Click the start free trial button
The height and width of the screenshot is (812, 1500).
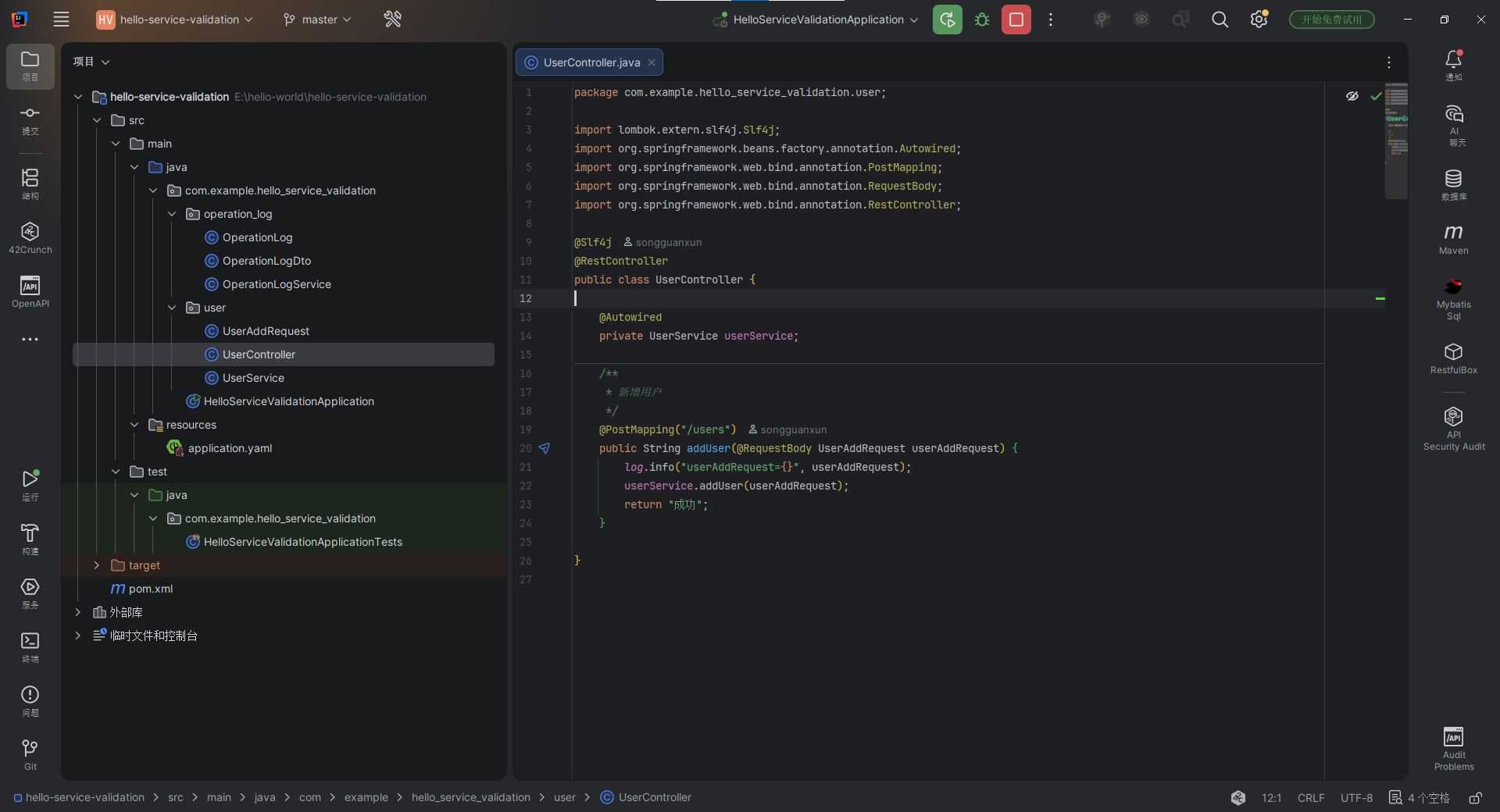(1332, 20)
